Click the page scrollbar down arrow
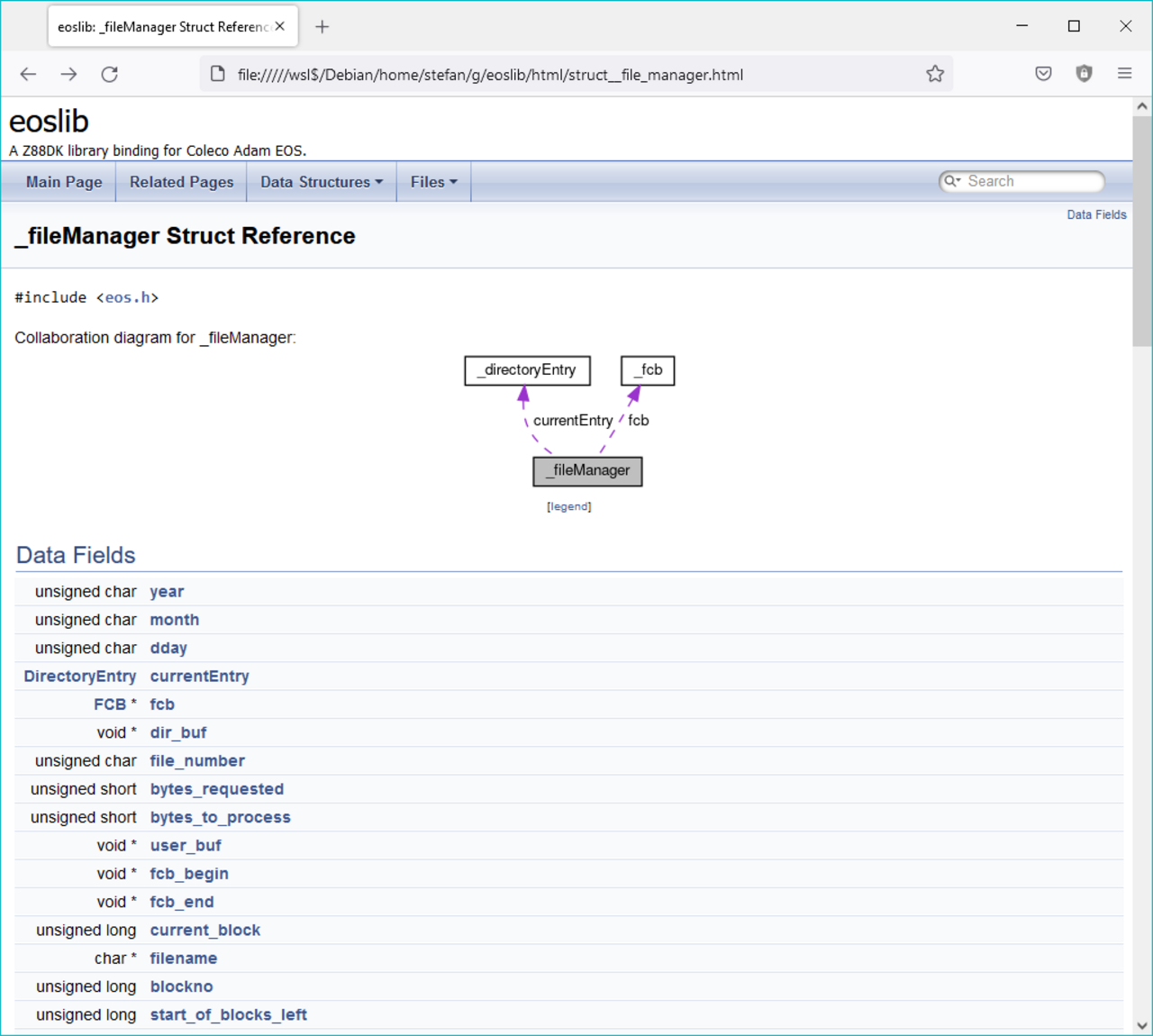The width and height of the screenshot is (1153, 1036). click(x=1142, y=1025)
